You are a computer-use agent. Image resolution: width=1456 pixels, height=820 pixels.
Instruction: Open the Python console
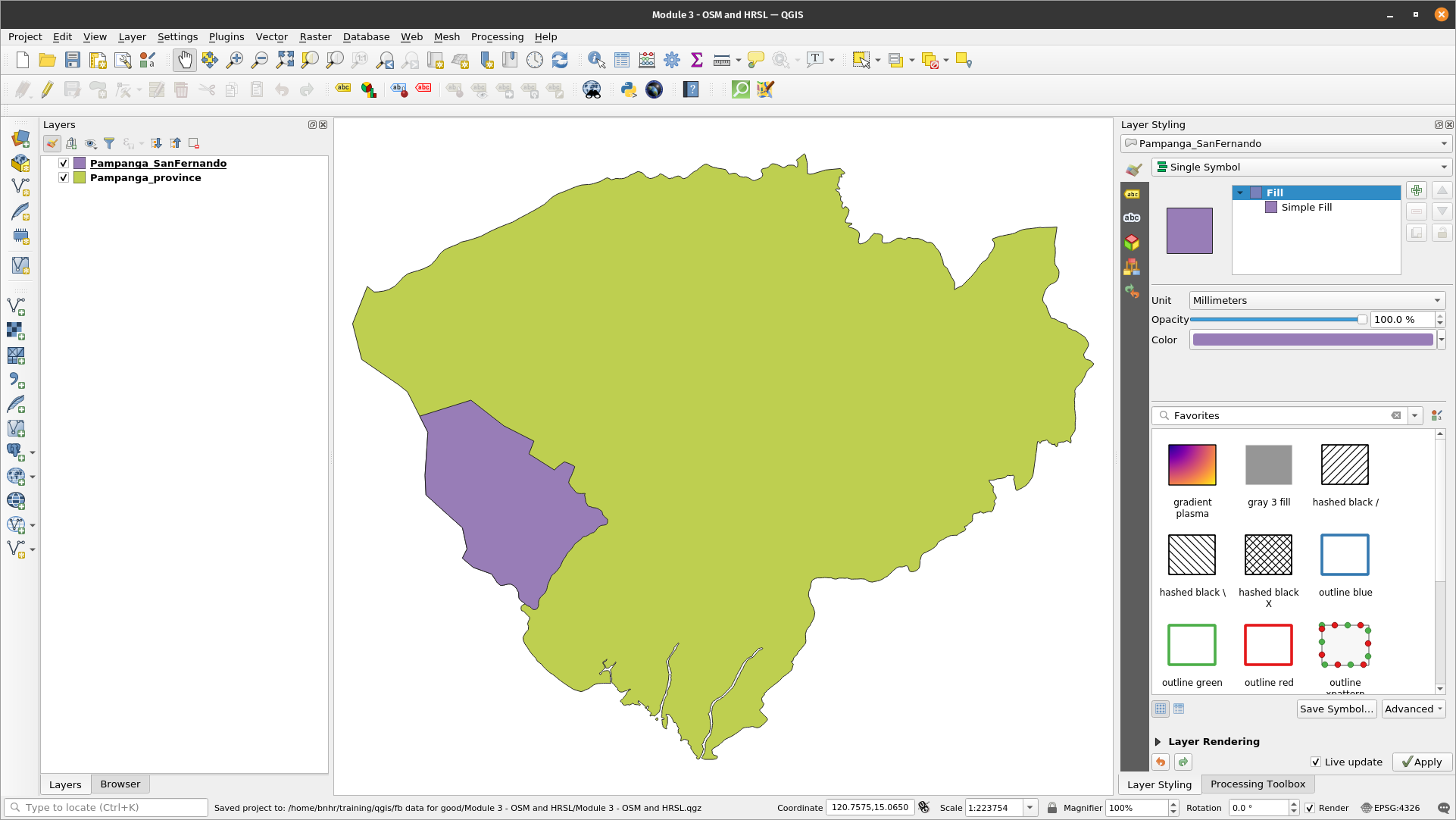tap(628, 89)
